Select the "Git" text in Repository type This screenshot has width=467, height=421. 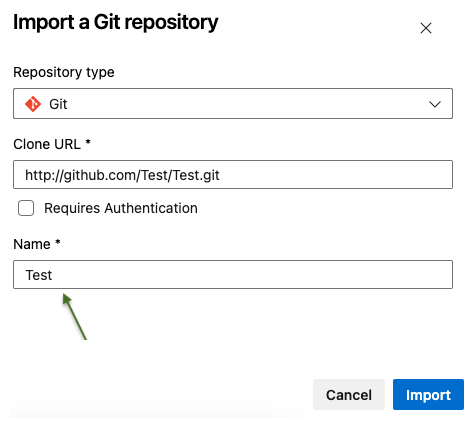(58, 104)
